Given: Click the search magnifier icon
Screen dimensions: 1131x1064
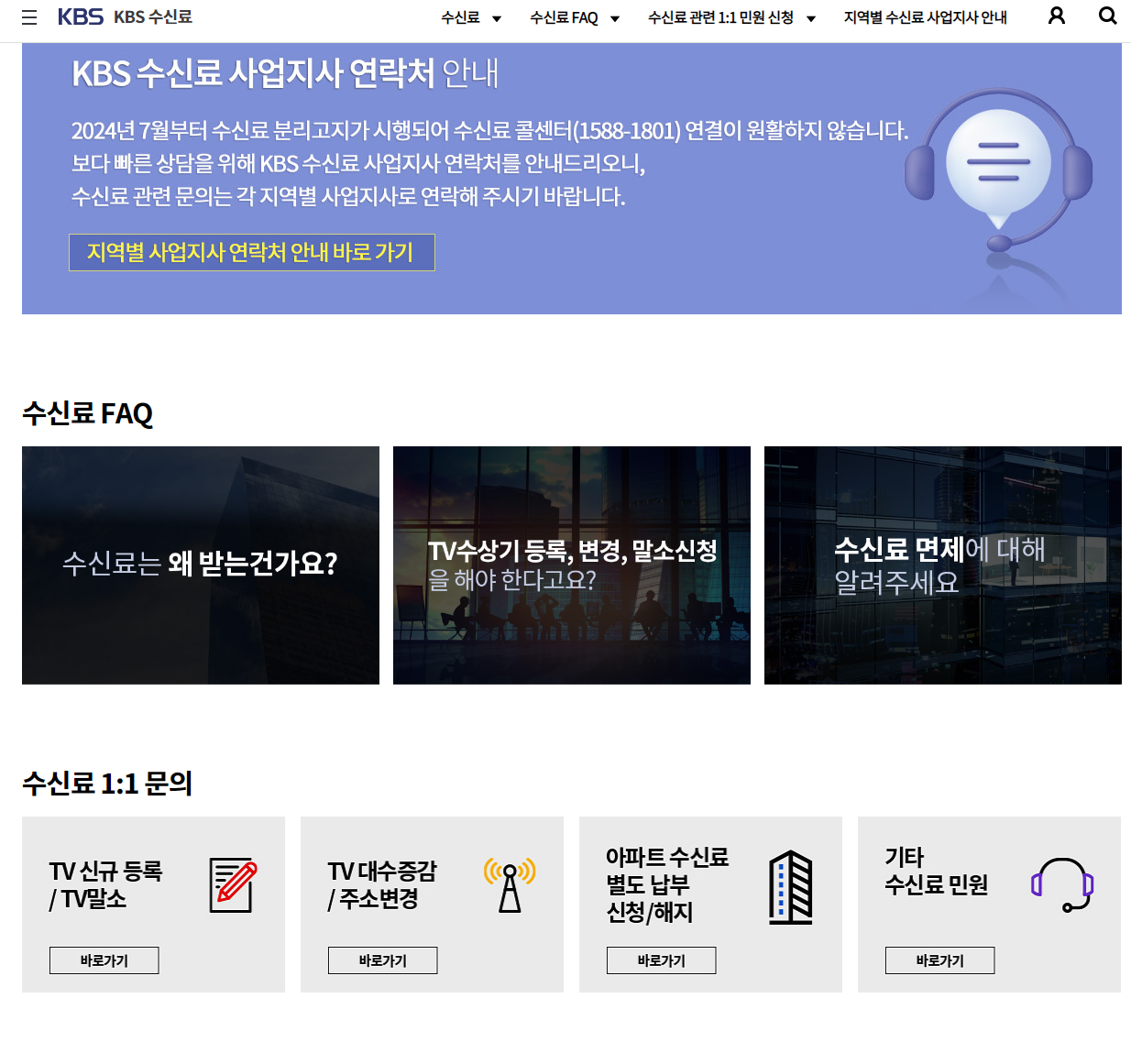Looking at the screenshot, I should click(x=1108, y=16).
